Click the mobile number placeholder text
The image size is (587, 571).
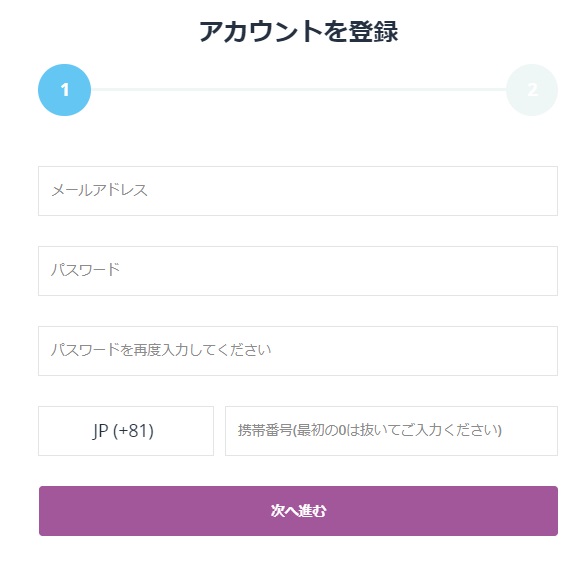pyautogui.click(x=369, y=430)
